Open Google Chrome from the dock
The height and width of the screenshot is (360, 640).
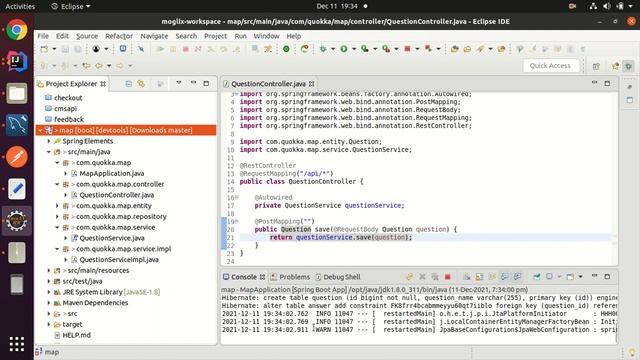(17, 30)
